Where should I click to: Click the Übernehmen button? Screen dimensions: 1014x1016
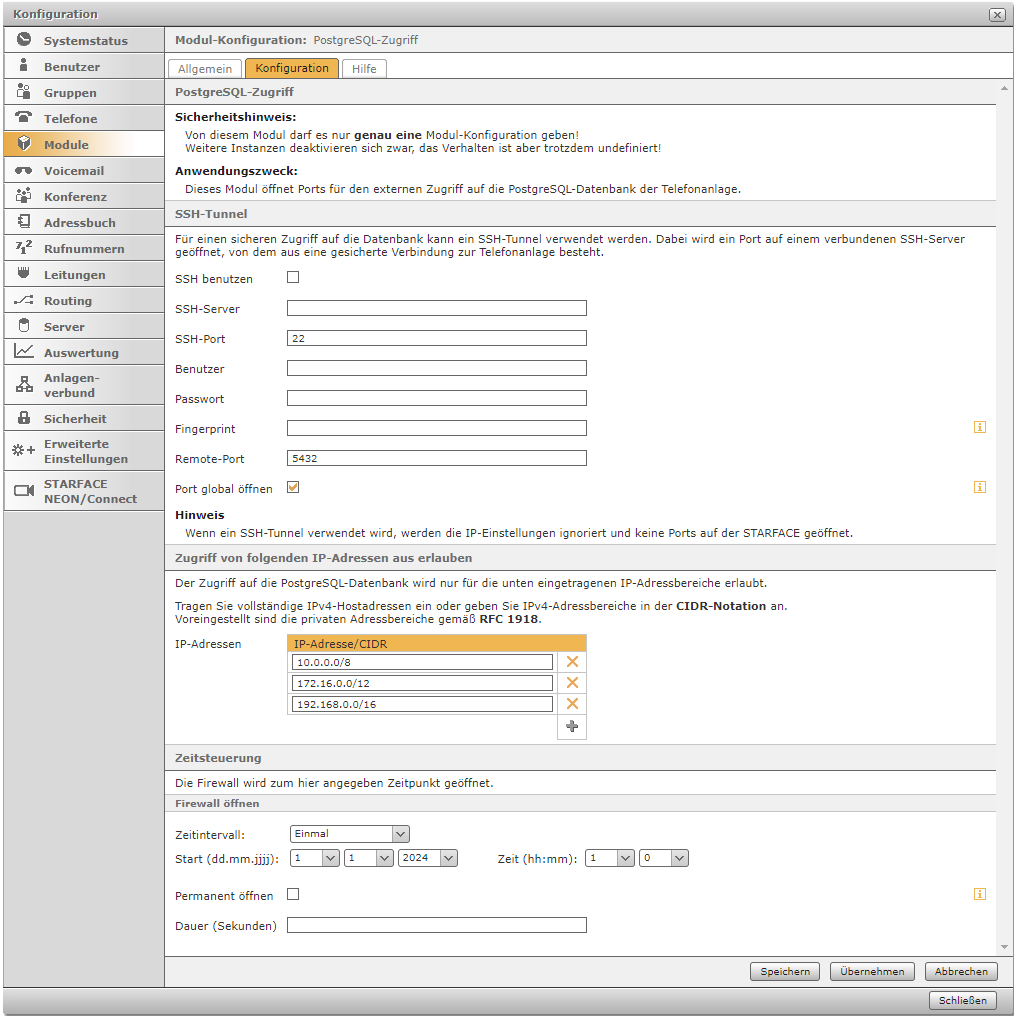pyautogui.click(x=872, y=971)
